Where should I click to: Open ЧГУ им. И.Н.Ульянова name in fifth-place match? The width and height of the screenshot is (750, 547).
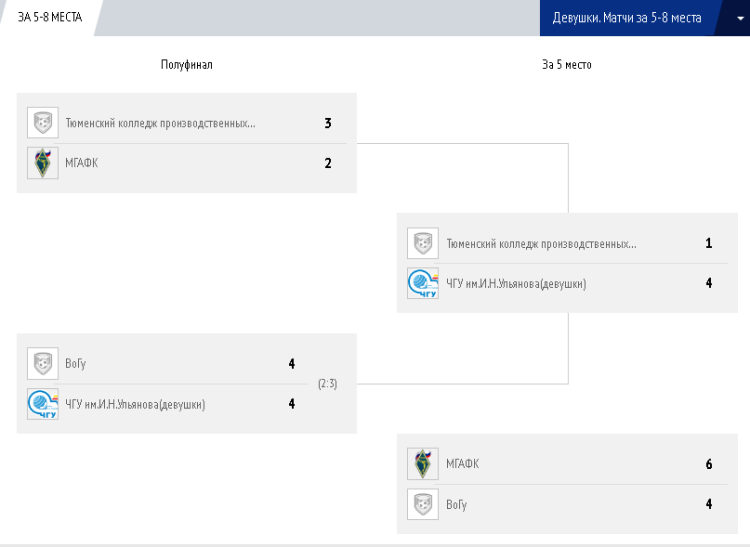pyautogui.click(x=516, y=284)
